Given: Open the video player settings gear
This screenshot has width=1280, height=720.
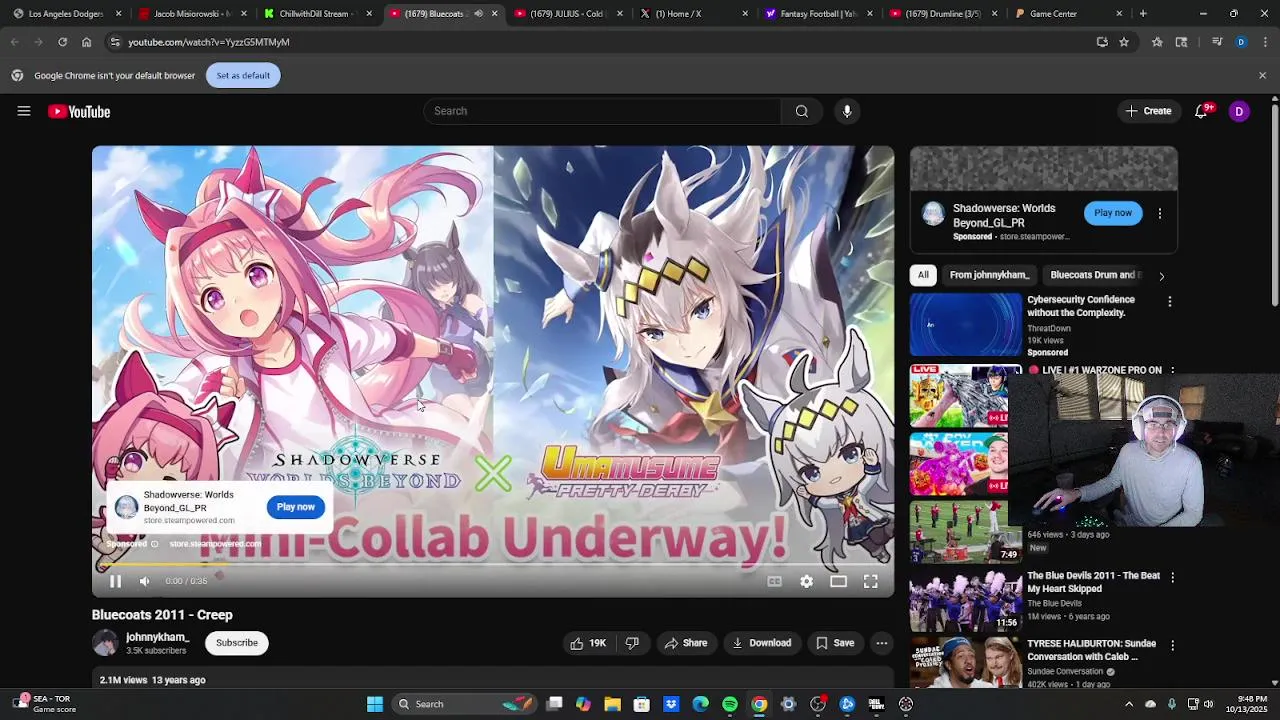Looking at the screenshot, I should [x=806, y=581].
